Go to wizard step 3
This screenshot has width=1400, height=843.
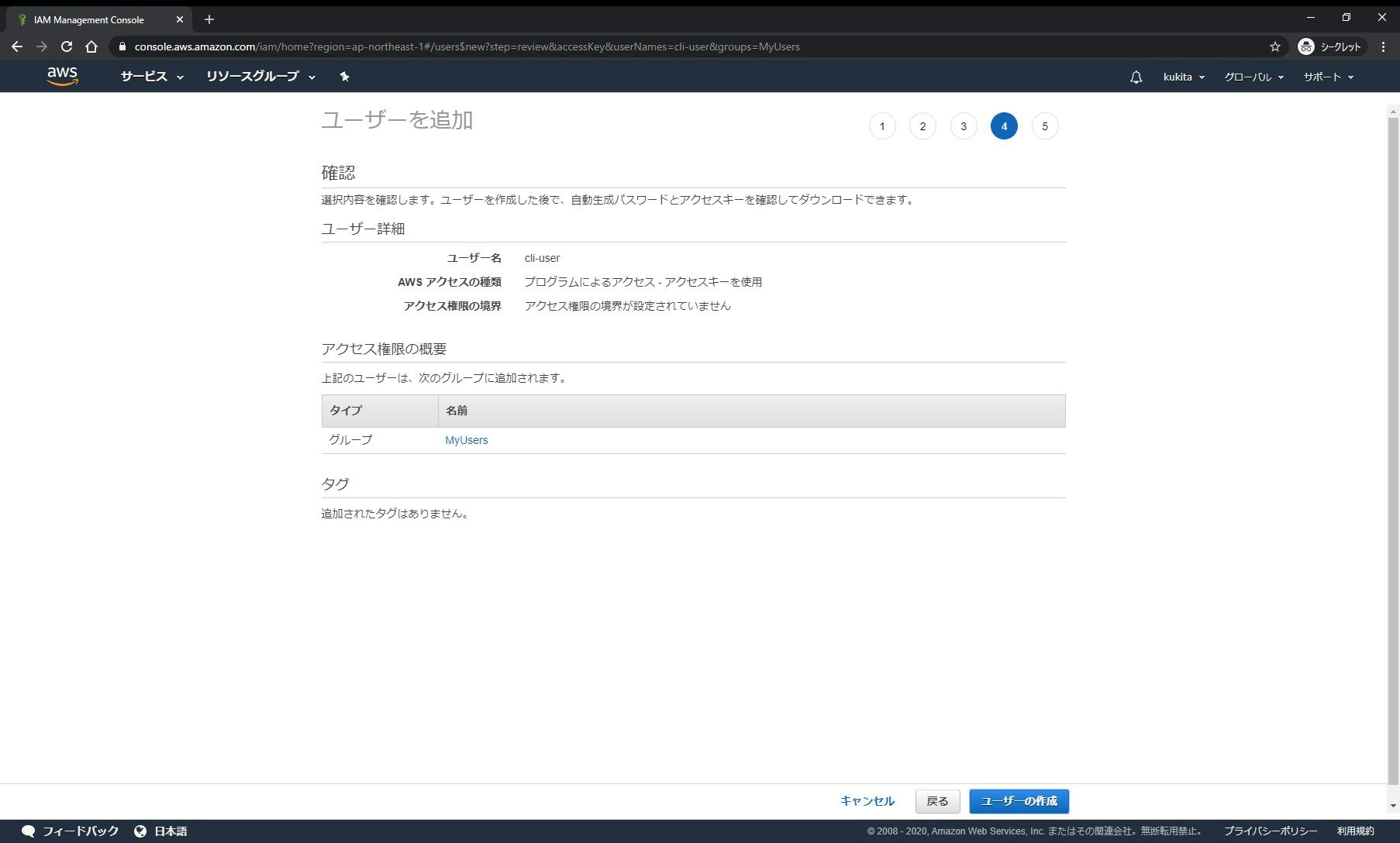tap(964, 126)
